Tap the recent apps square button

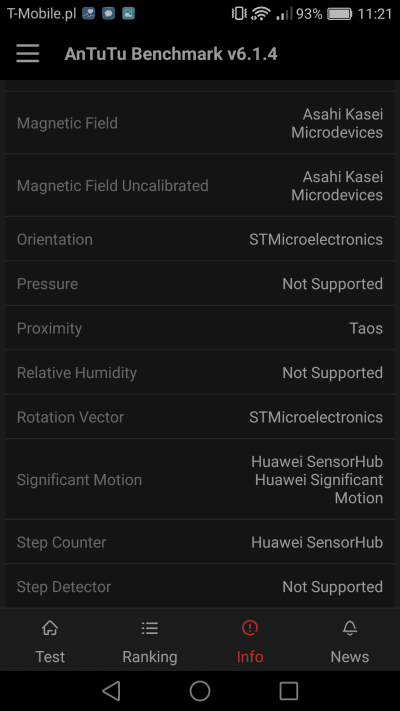pyautogui.click(x=288, y=691)
